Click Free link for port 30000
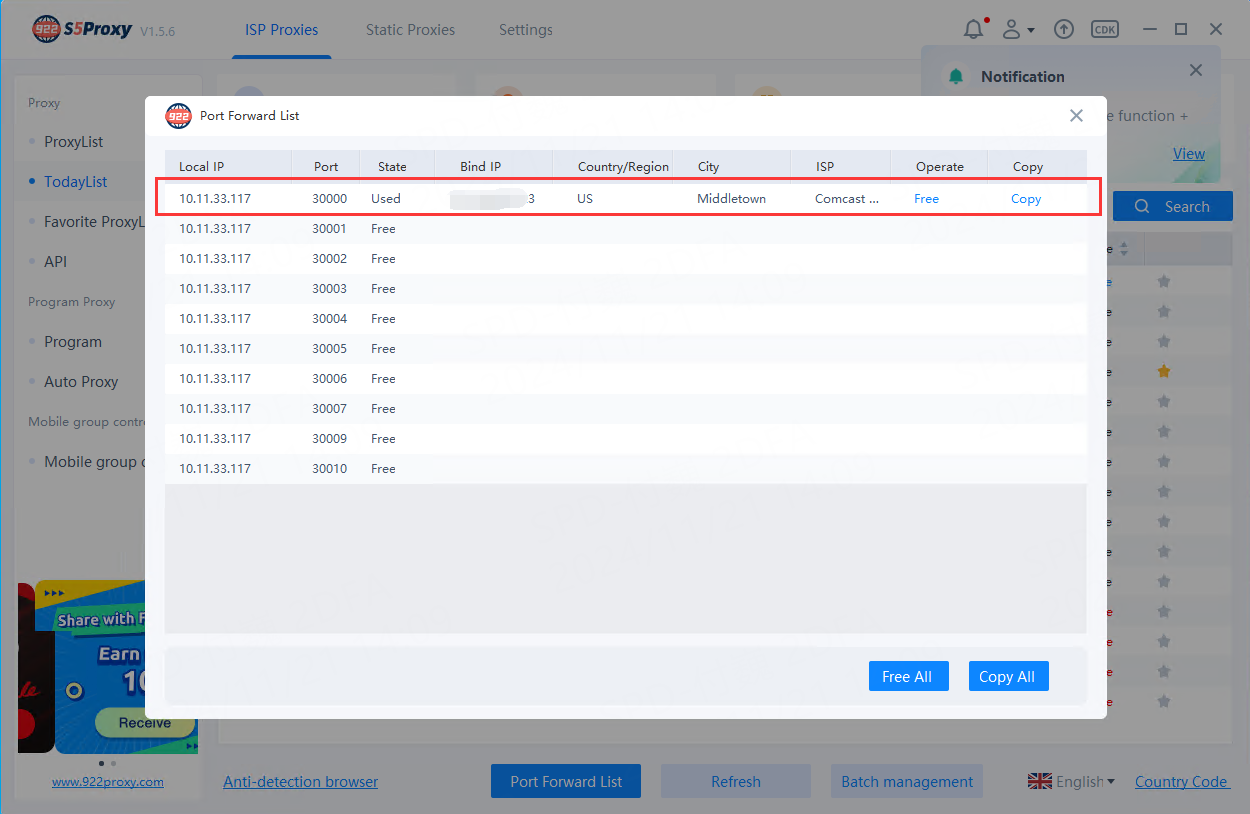The image size is (1250, 814). [x=926, y=199]
